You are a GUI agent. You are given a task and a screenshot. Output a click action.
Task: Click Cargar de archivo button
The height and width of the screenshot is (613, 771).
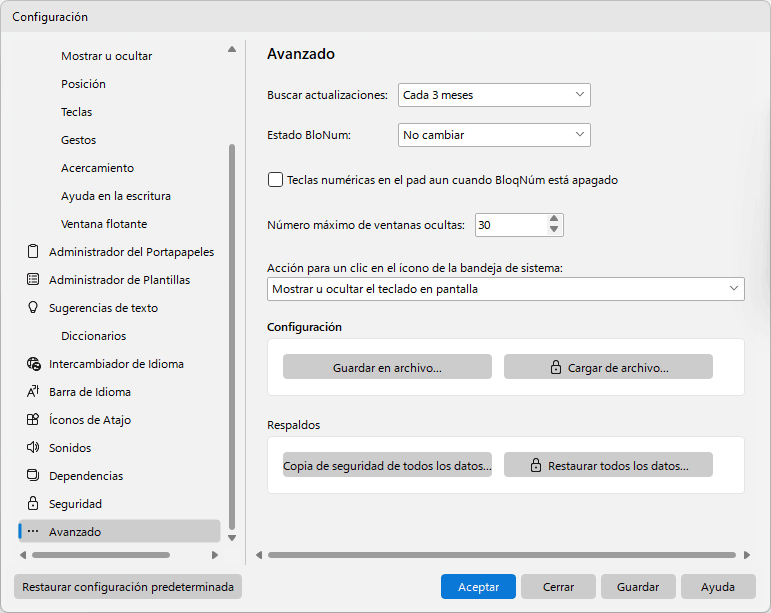pyautogui.click(x=608, y=367)
